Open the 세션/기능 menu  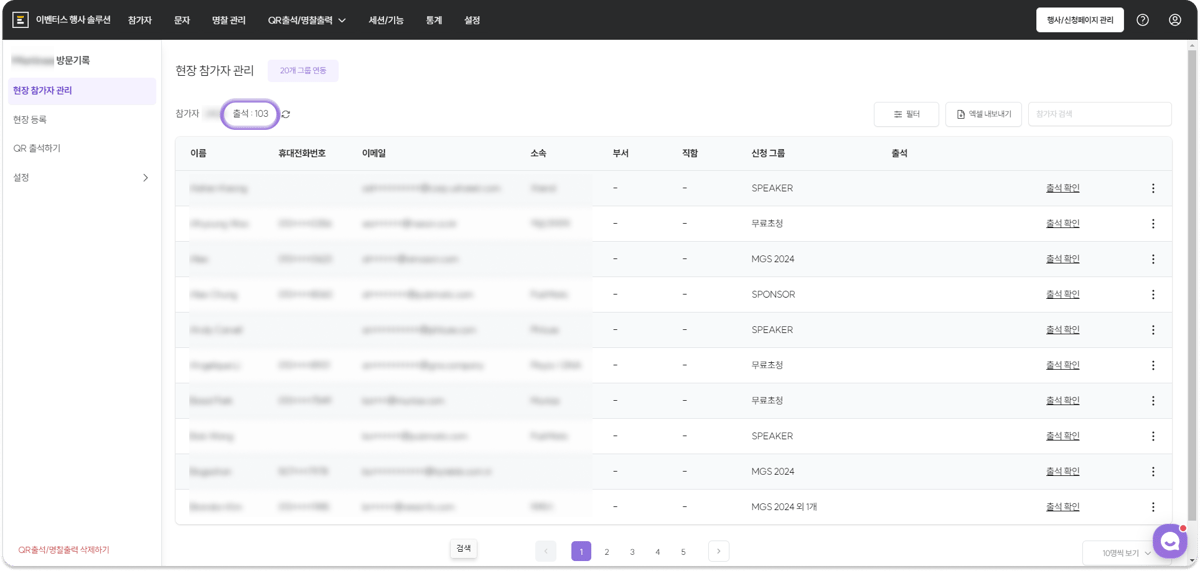tap(386, 20)
